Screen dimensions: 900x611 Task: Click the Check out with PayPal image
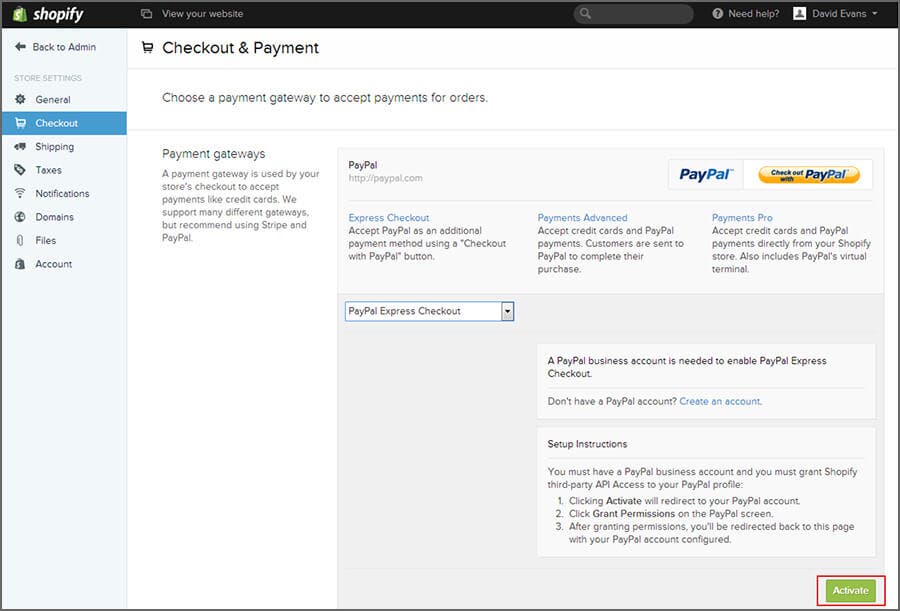tap(808, 175)
